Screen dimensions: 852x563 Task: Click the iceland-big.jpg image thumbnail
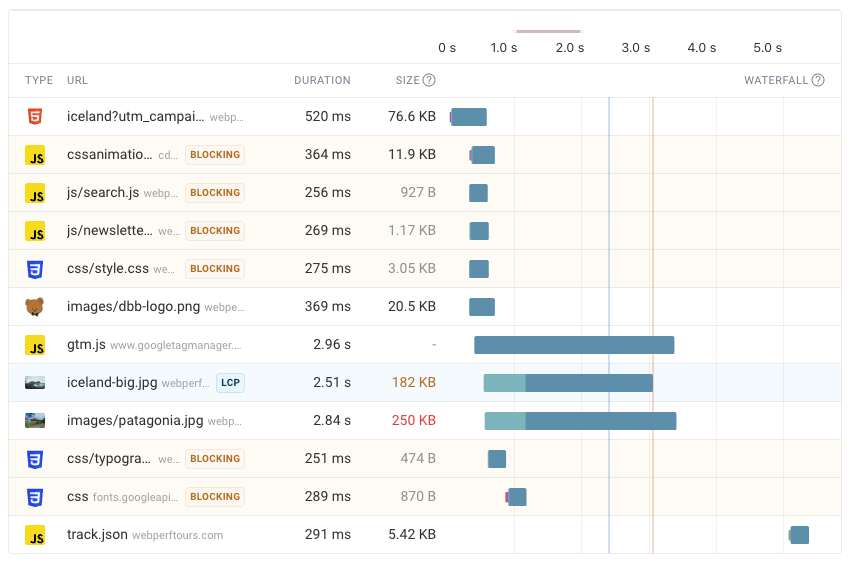pos(35,383)
